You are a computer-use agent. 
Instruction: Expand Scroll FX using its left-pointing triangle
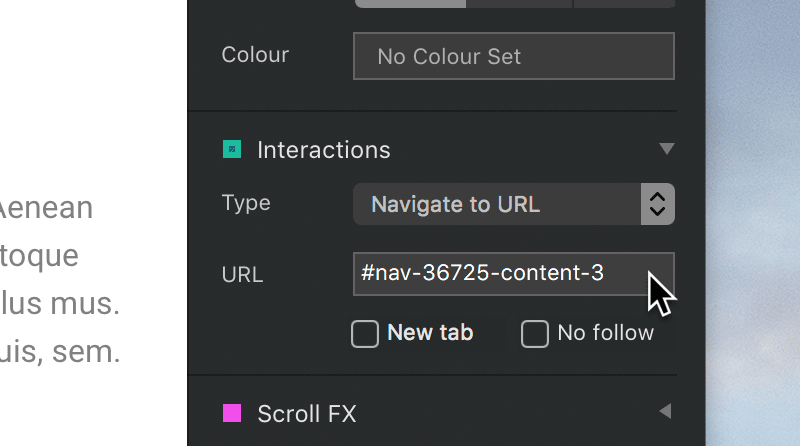point(665,411)
